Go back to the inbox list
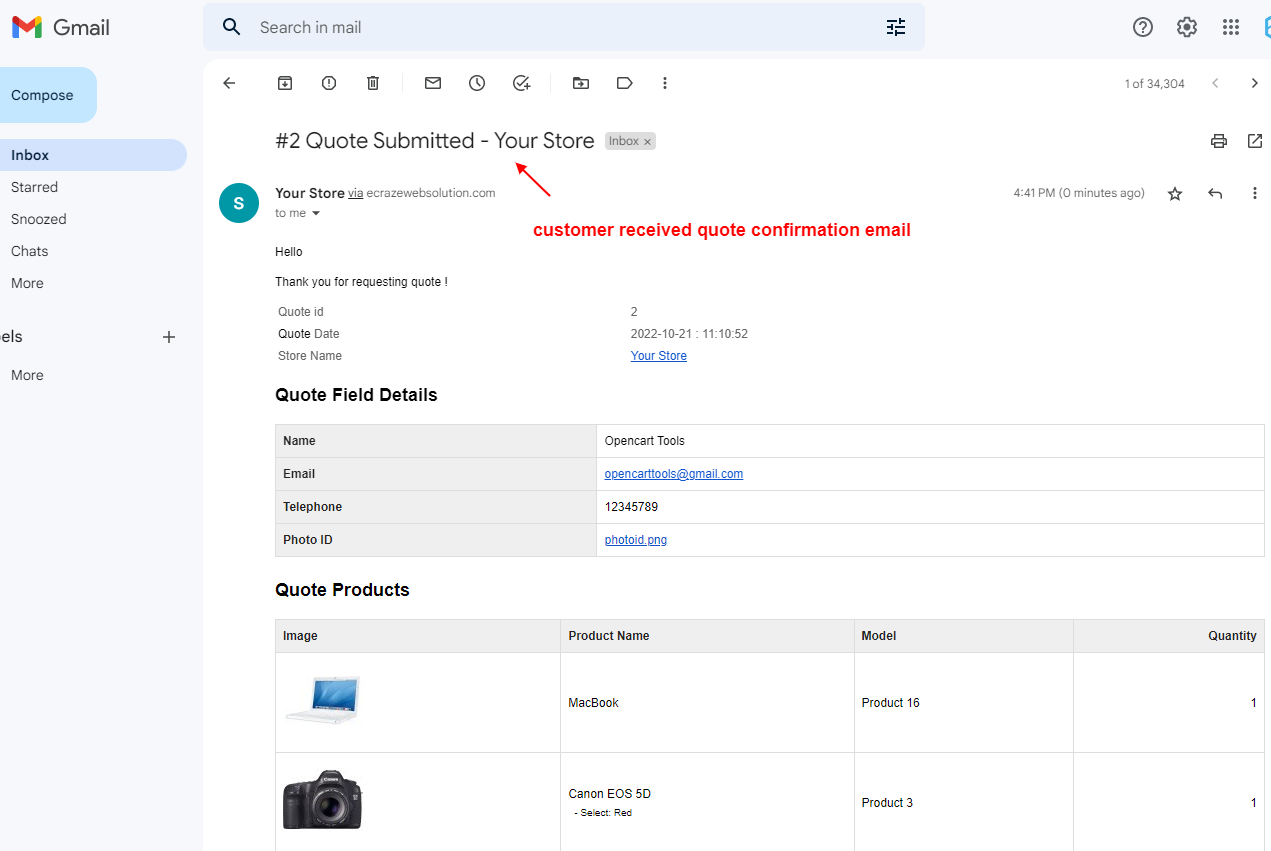Viewport: 1271px width, 851px height. (229, 83)
